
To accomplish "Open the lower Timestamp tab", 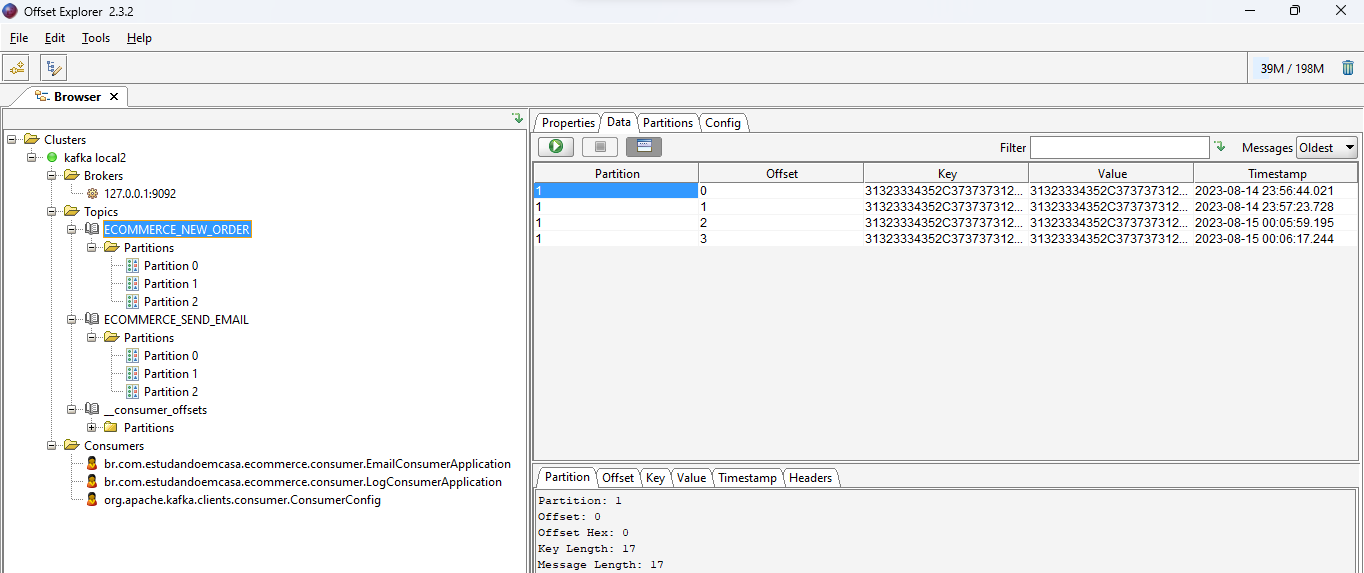I will (x=747, y=478).
